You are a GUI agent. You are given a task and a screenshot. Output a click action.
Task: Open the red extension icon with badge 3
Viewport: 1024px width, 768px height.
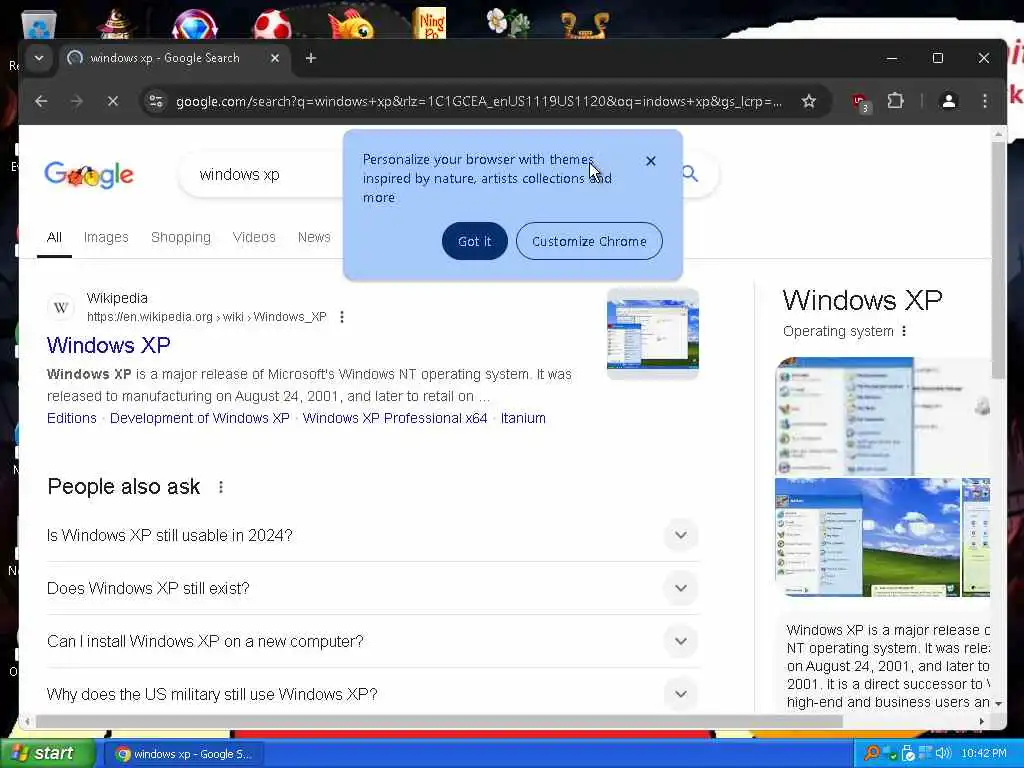861,103
